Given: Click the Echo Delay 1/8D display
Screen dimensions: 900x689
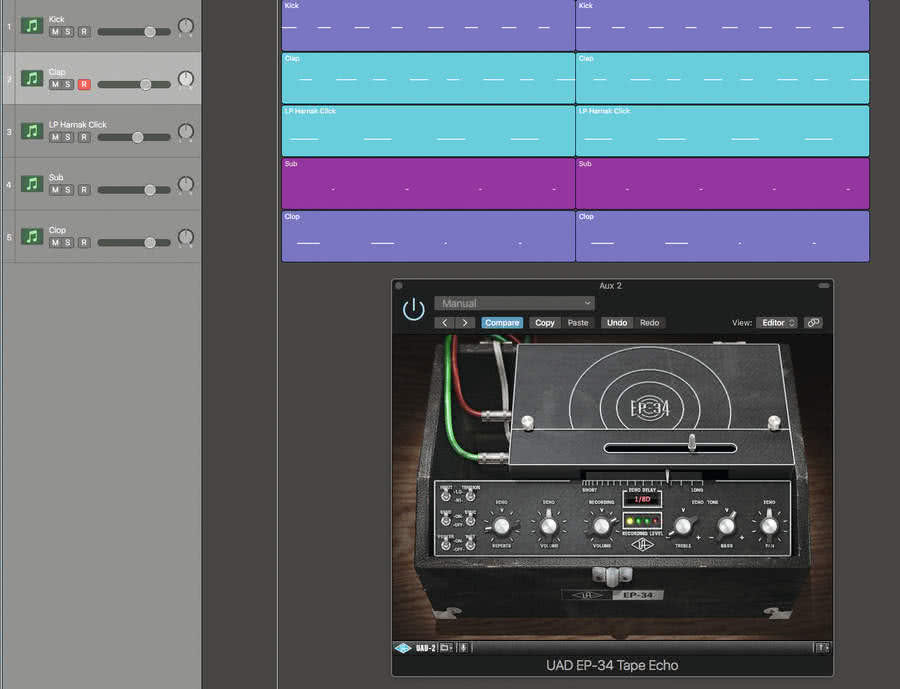Looking at the screenshot, I should coord(642,499).
